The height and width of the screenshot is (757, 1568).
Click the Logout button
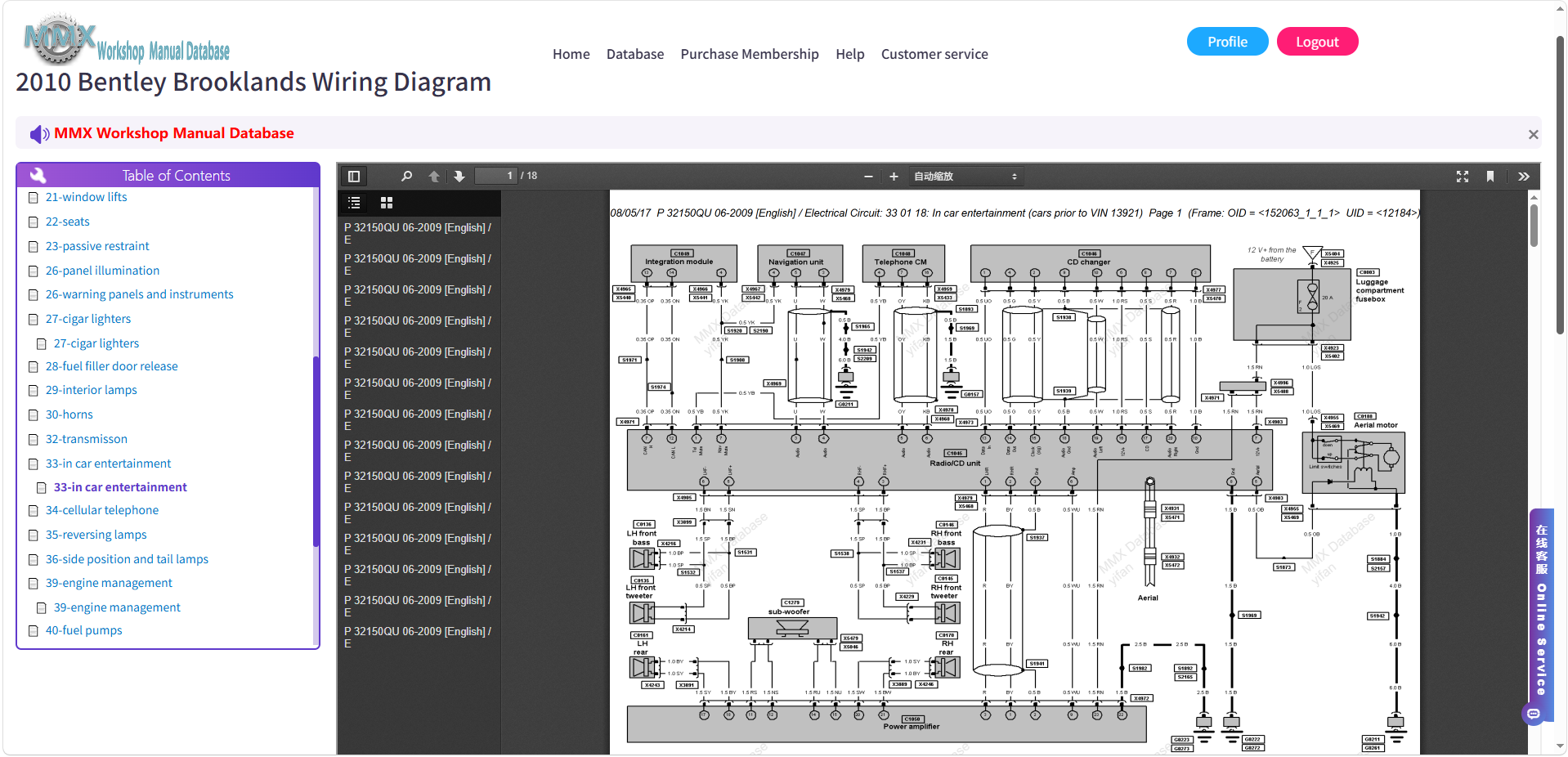coord(1317,42)
